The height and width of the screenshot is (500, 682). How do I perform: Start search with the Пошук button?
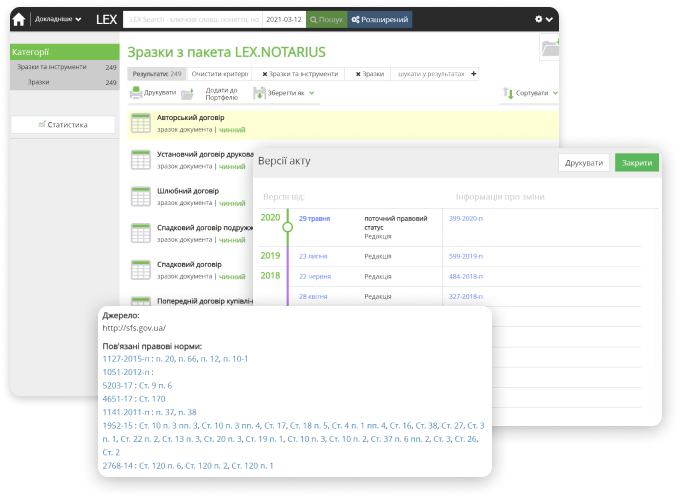click(327, 20)
